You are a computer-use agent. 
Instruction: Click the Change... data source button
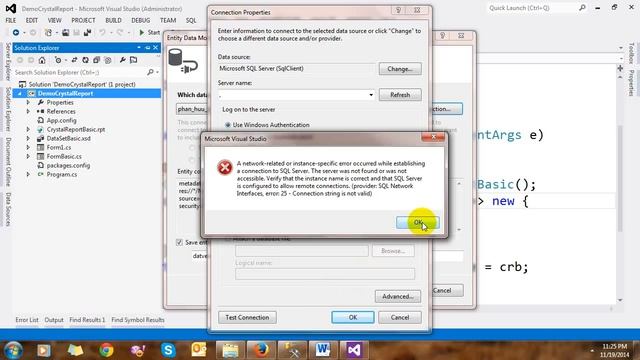[x=400, y=69]
